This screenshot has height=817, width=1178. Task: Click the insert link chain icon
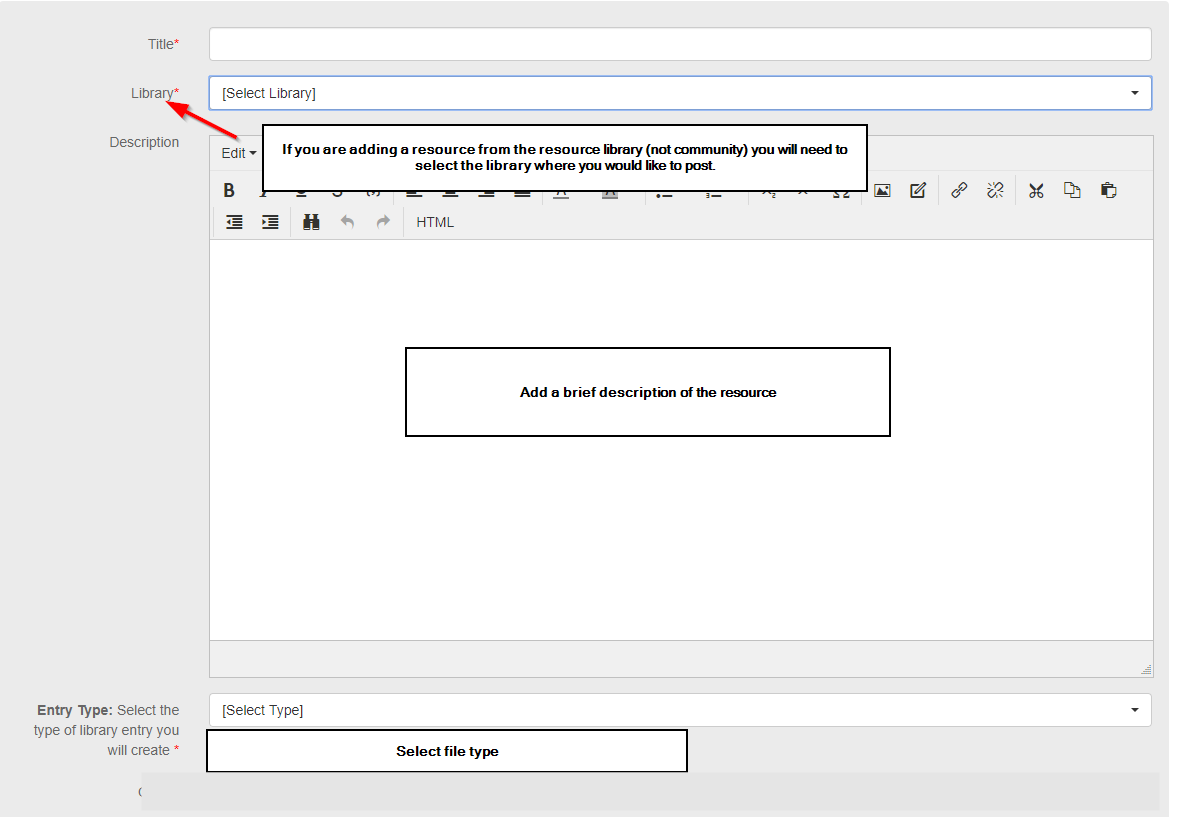959,191
